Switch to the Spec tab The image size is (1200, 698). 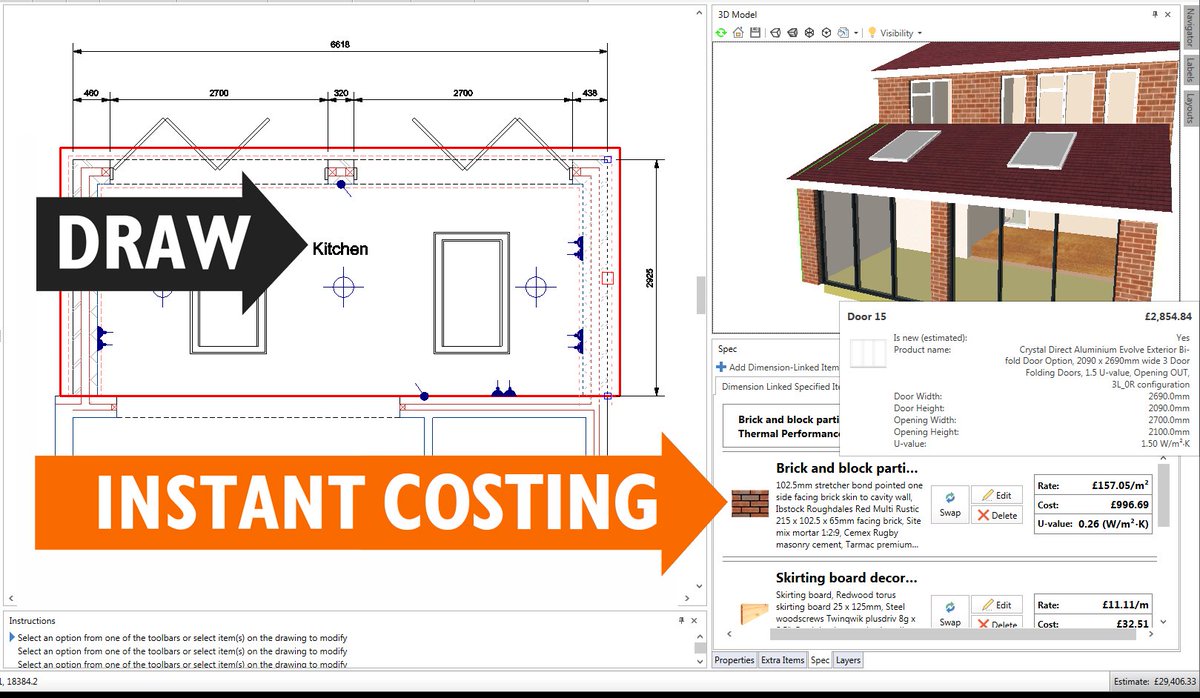pyautogui.click(x=820, y=660)
